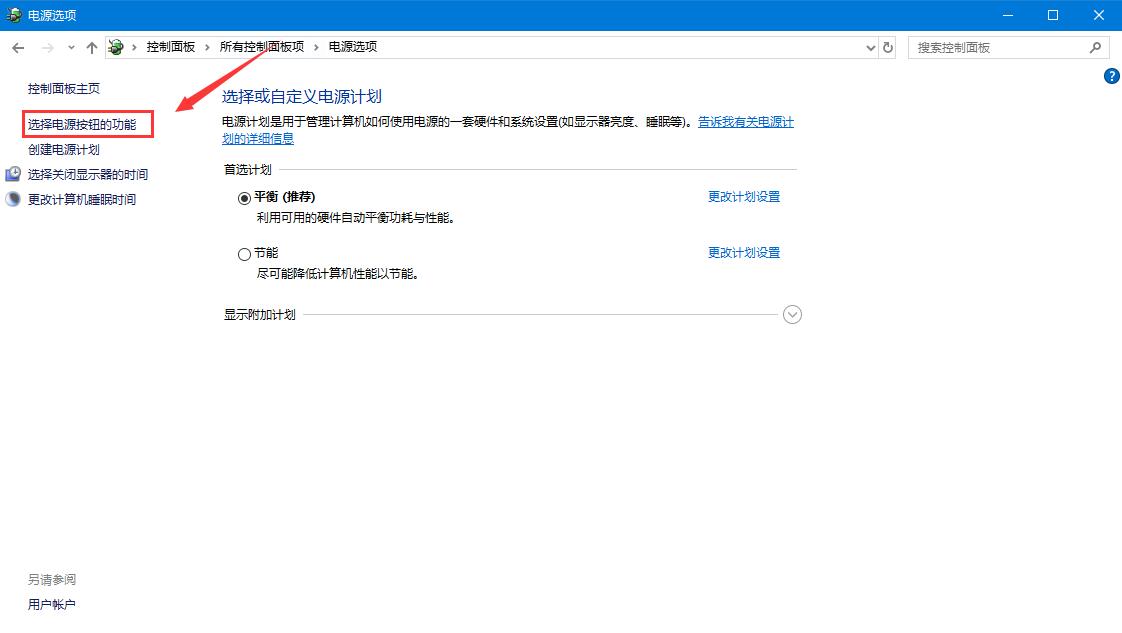Open 选择电源按钮的功能 link
This screenshot has width=1122, height=633.
point(82,124)
